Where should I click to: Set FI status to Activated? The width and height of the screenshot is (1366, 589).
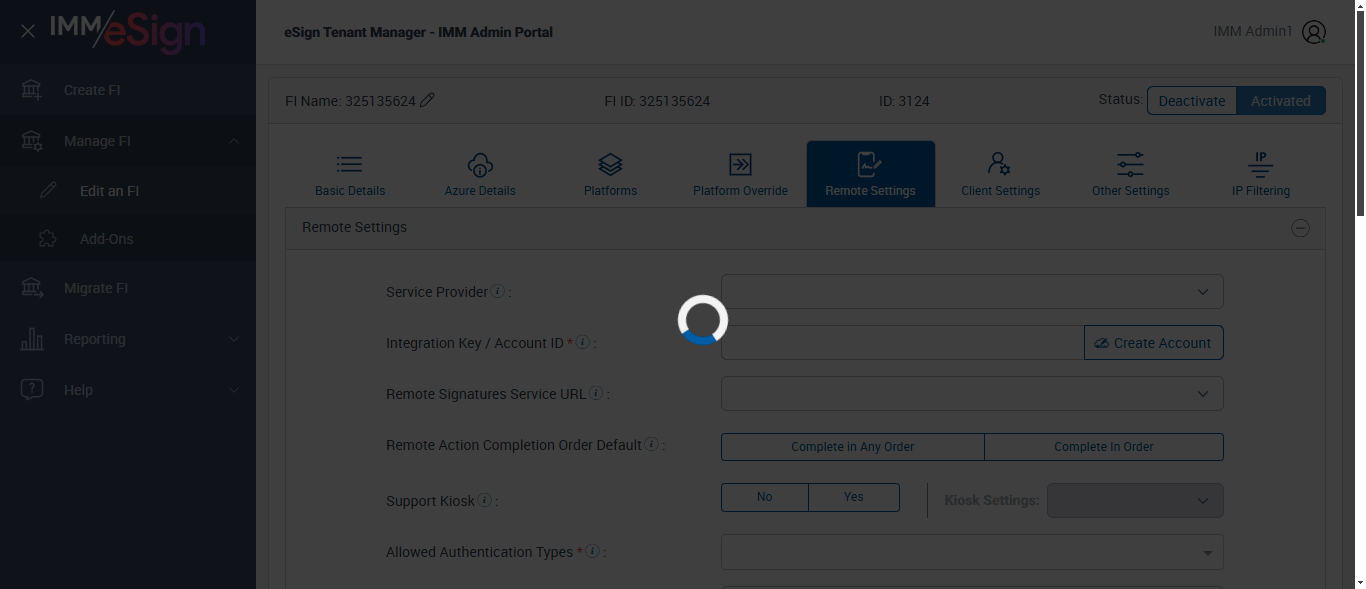1281,101
